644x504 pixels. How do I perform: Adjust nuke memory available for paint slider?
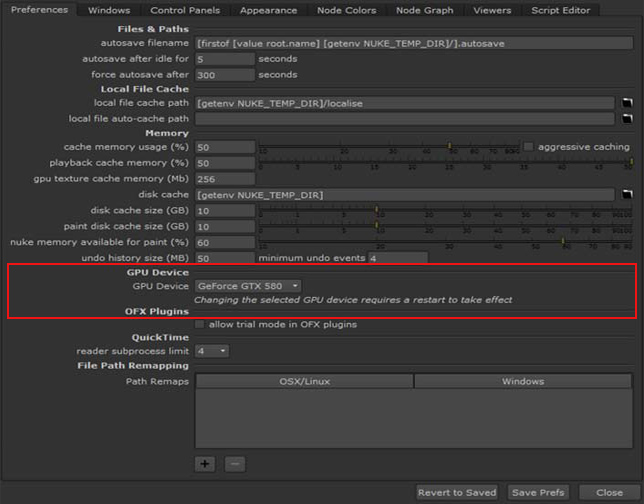[x=446, y=242]
